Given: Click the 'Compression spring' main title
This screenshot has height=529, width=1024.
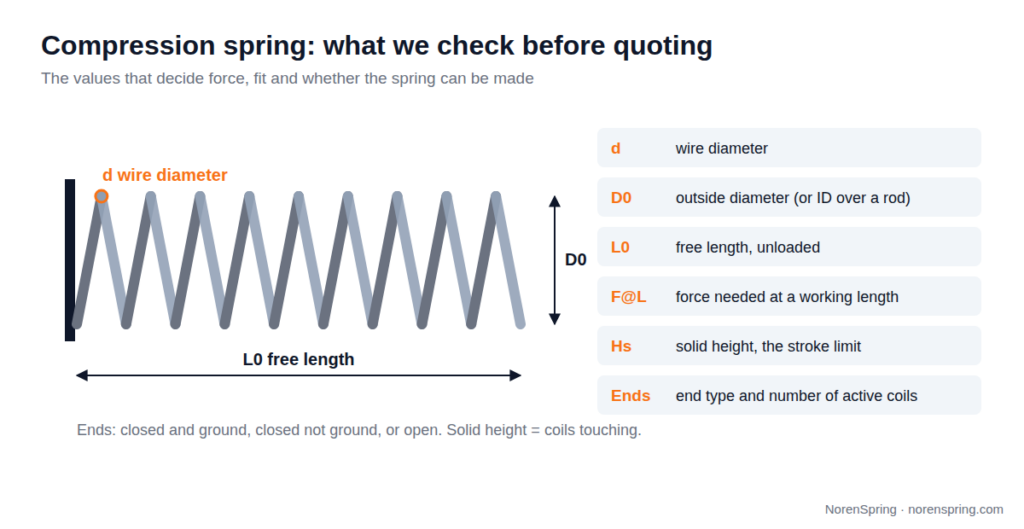Looking at the screenshot, I should point(377,46).
